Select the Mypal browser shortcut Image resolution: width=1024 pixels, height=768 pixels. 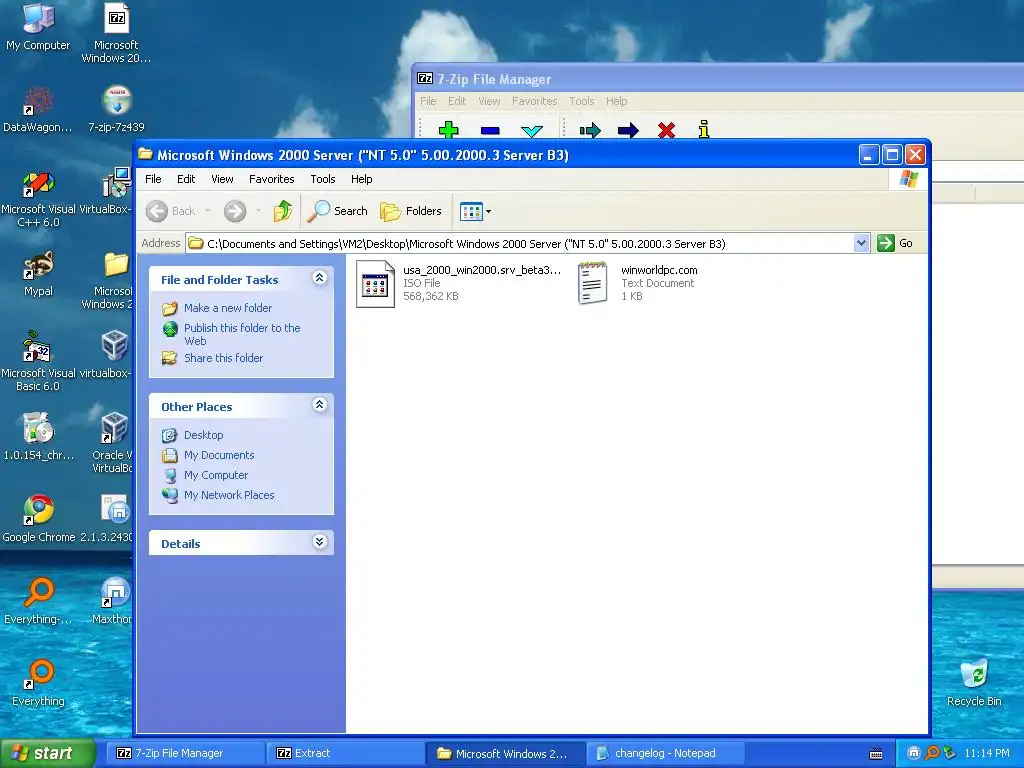(38, 273)
